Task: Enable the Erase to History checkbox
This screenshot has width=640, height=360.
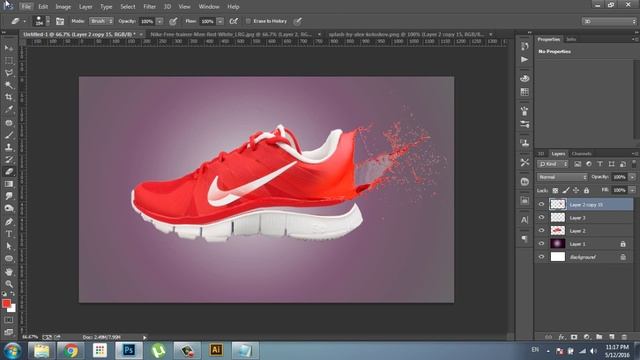Action: 248,21
